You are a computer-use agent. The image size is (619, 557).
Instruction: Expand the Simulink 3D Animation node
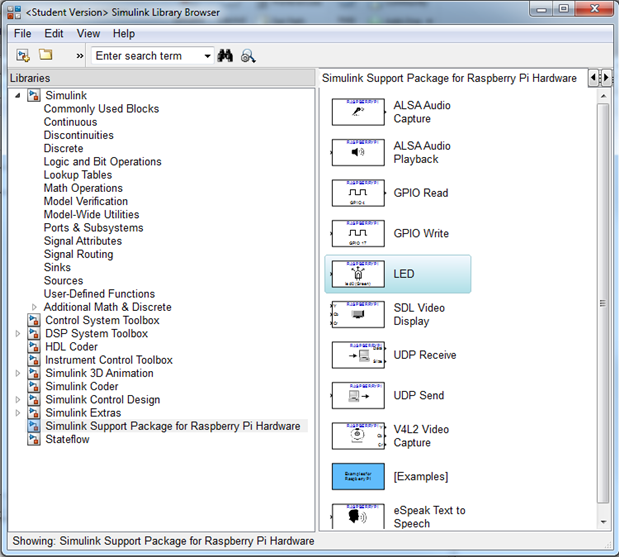(x=17, y=373)
